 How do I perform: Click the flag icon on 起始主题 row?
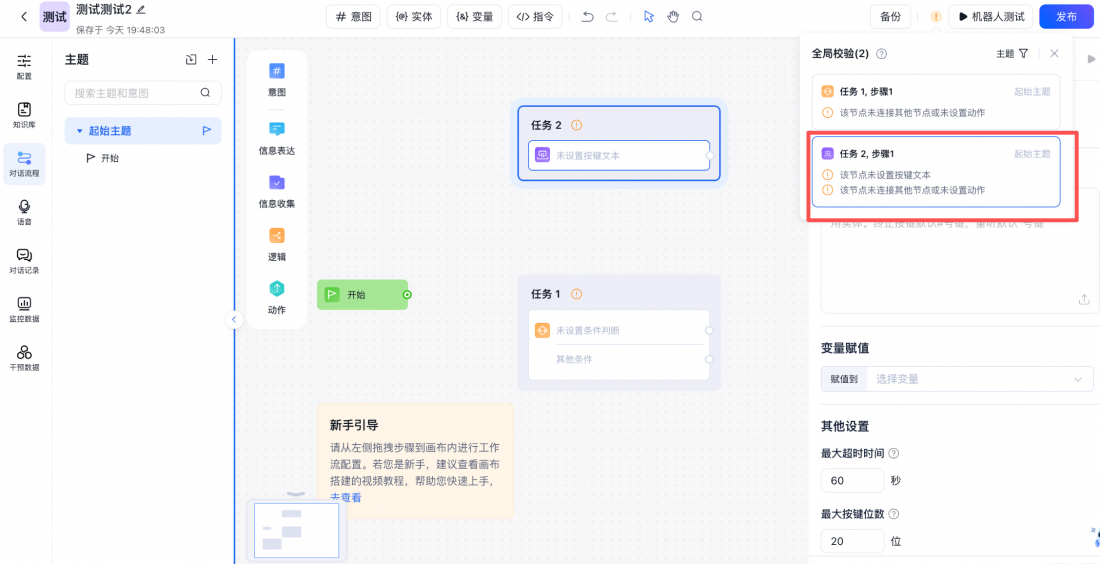coord(207,130)
